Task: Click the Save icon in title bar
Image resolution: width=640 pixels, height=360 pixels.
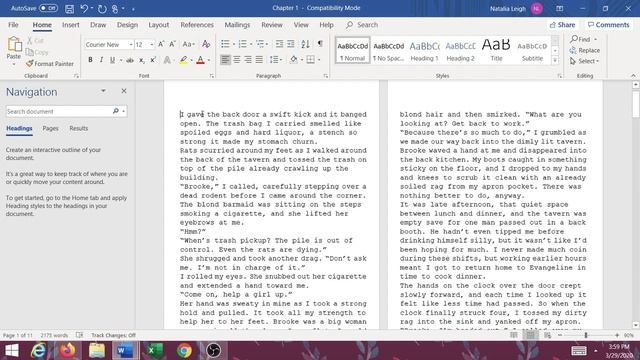Action: point(69,8)
